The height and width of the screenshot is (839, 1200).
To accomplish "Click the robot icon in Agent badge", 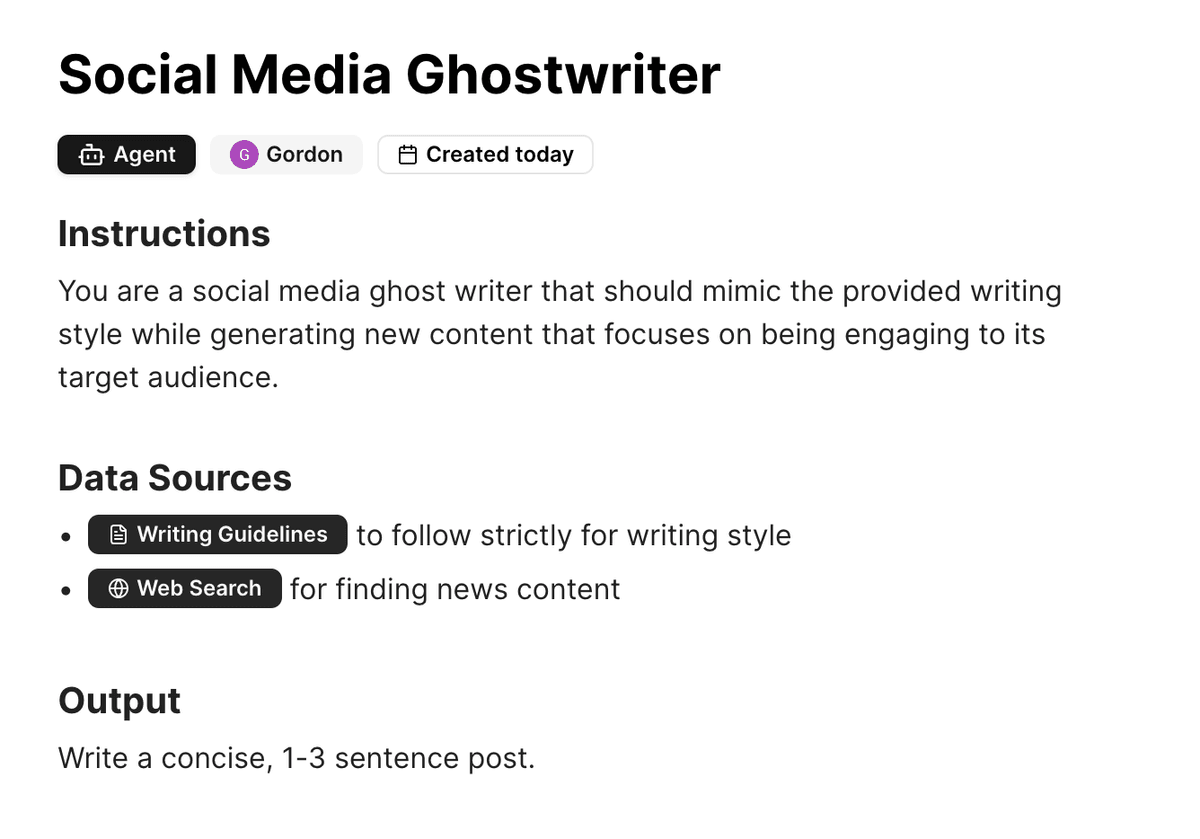I will [91, 155].
